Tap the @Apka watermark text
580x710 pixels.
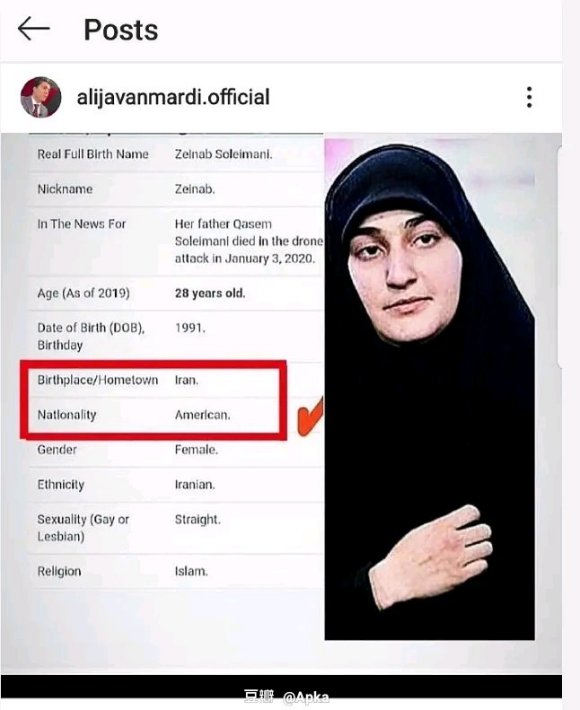(306, 697)
